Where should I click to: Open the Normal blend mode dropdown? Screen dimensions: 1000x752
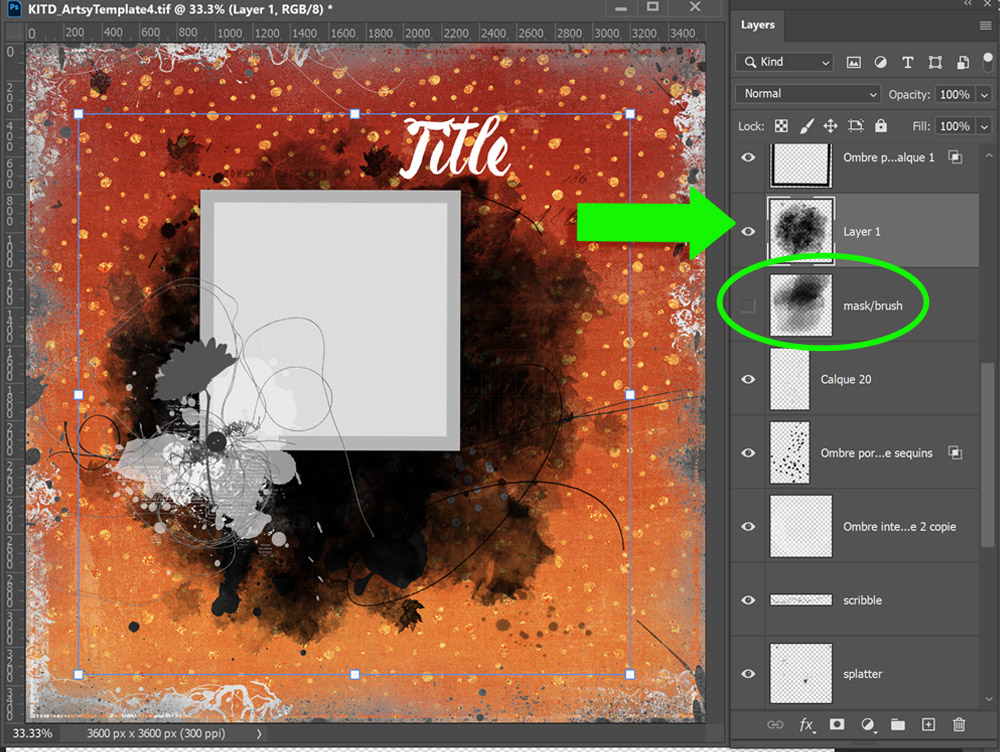coord(808,94)
